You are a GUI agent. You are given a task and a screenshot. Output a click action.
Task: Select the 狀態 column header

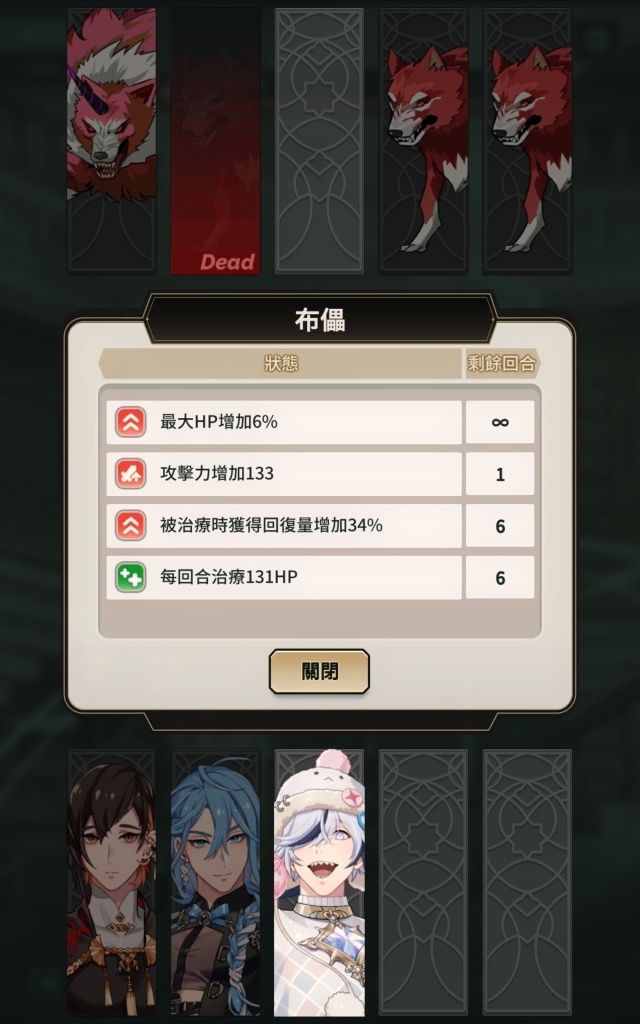coord(281,363)
